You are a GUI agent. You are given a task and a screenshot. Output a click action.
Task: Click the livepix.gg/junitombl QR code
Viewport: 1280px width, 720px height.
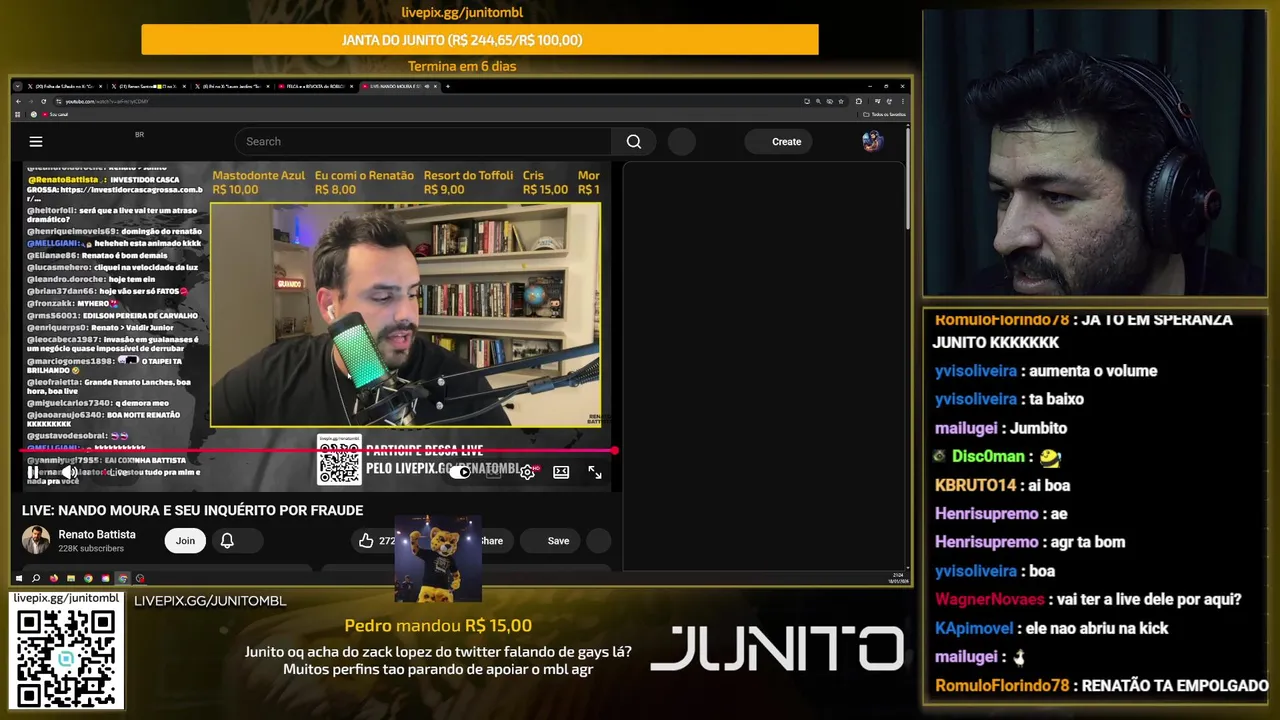click(x=66, y=657)
